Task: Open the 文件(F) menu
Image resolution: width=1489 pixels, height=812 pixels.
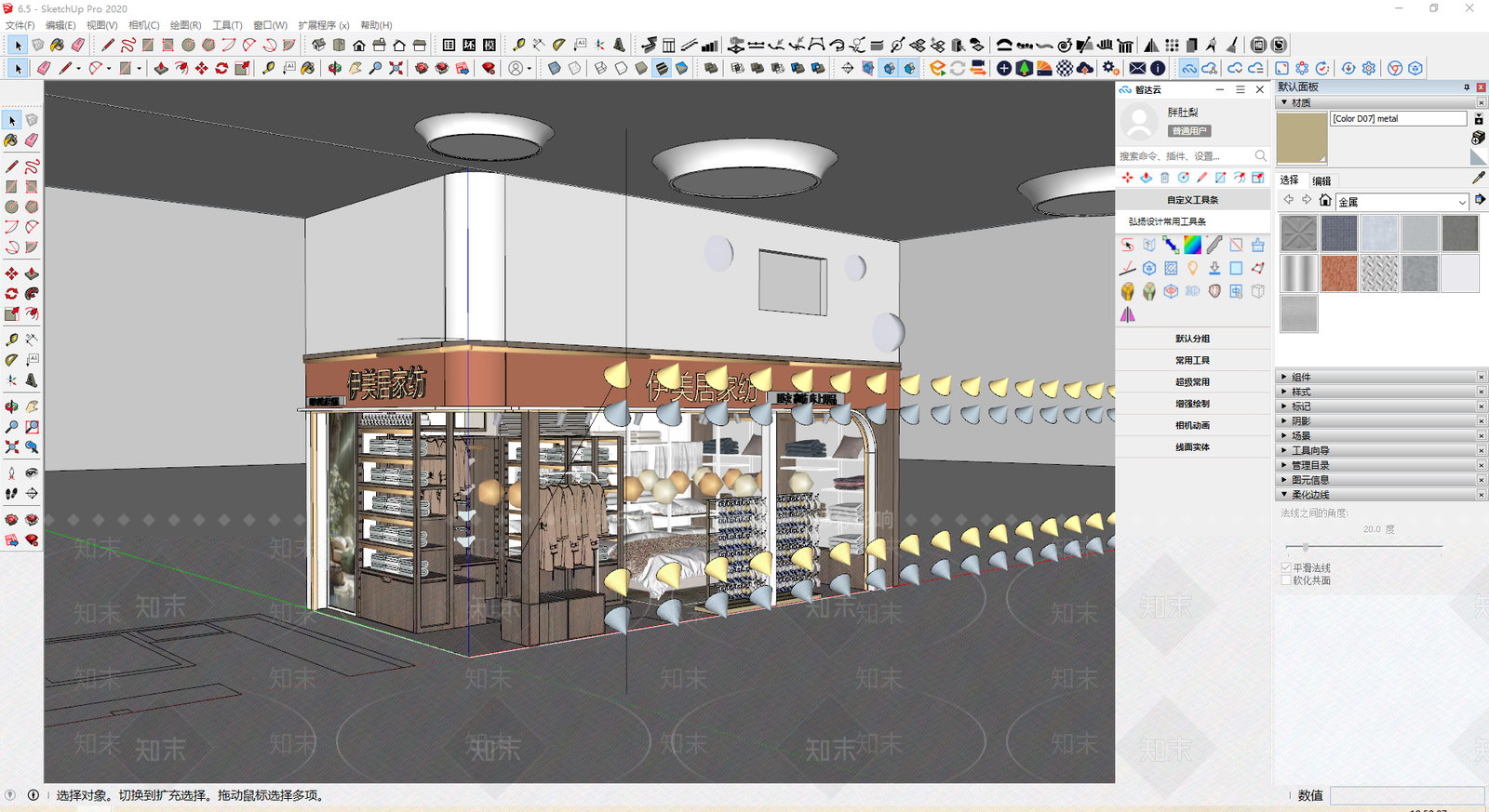Action: [20, 25]
